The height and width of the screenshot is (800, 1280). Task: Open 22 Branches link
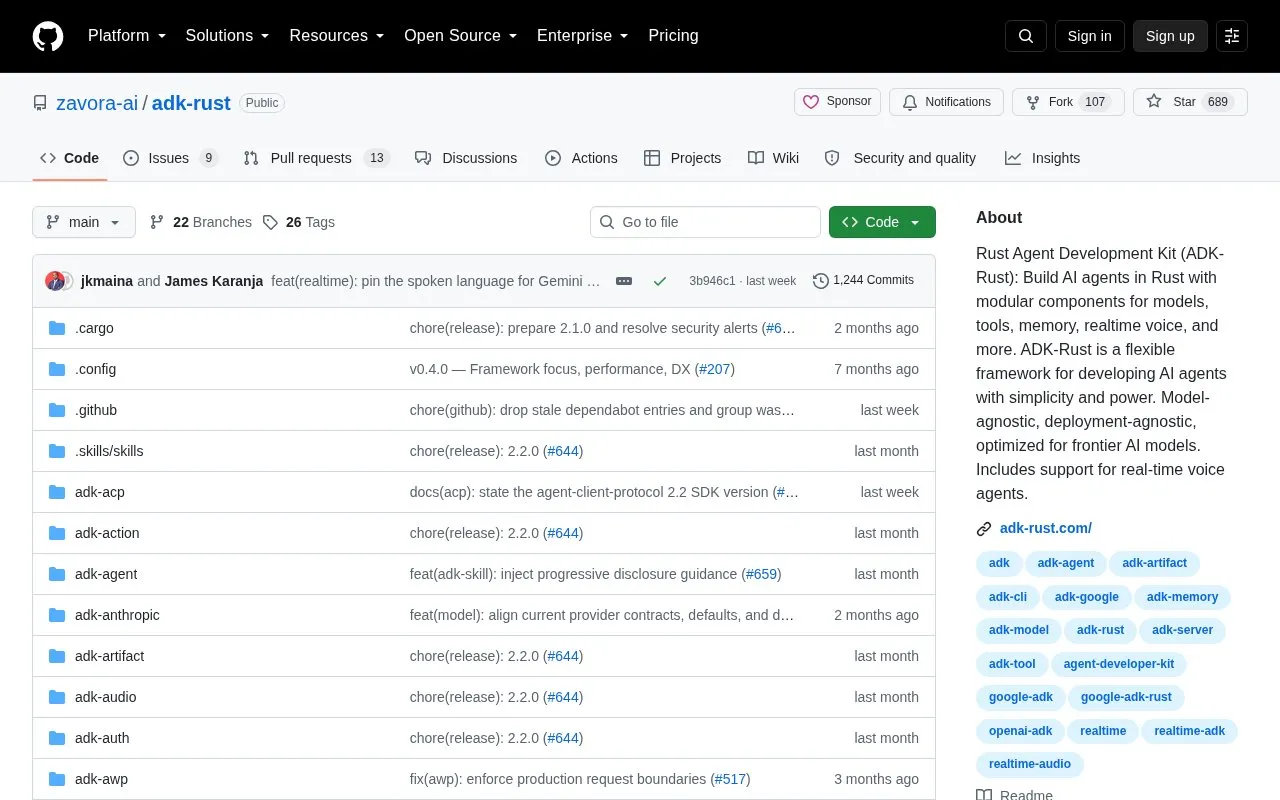[x=201, y=222]
